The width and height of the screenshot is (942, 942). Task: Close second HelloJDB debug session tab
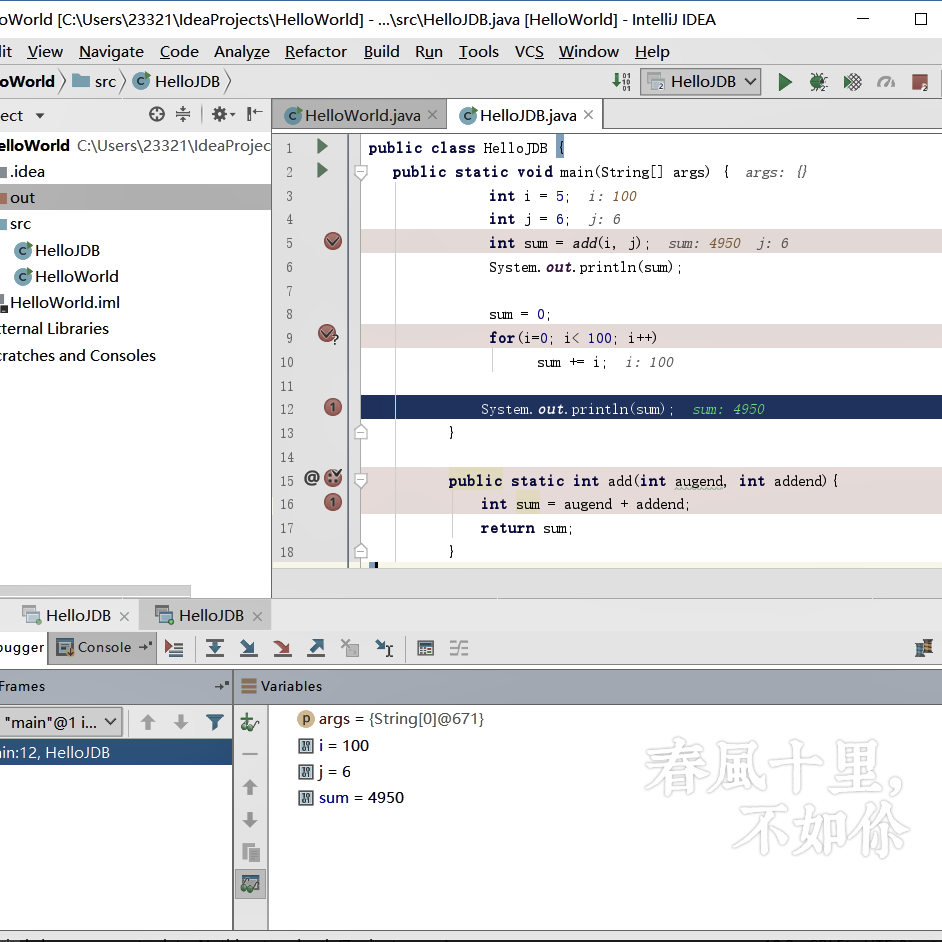pyautogui.click(x=257, y=616)
